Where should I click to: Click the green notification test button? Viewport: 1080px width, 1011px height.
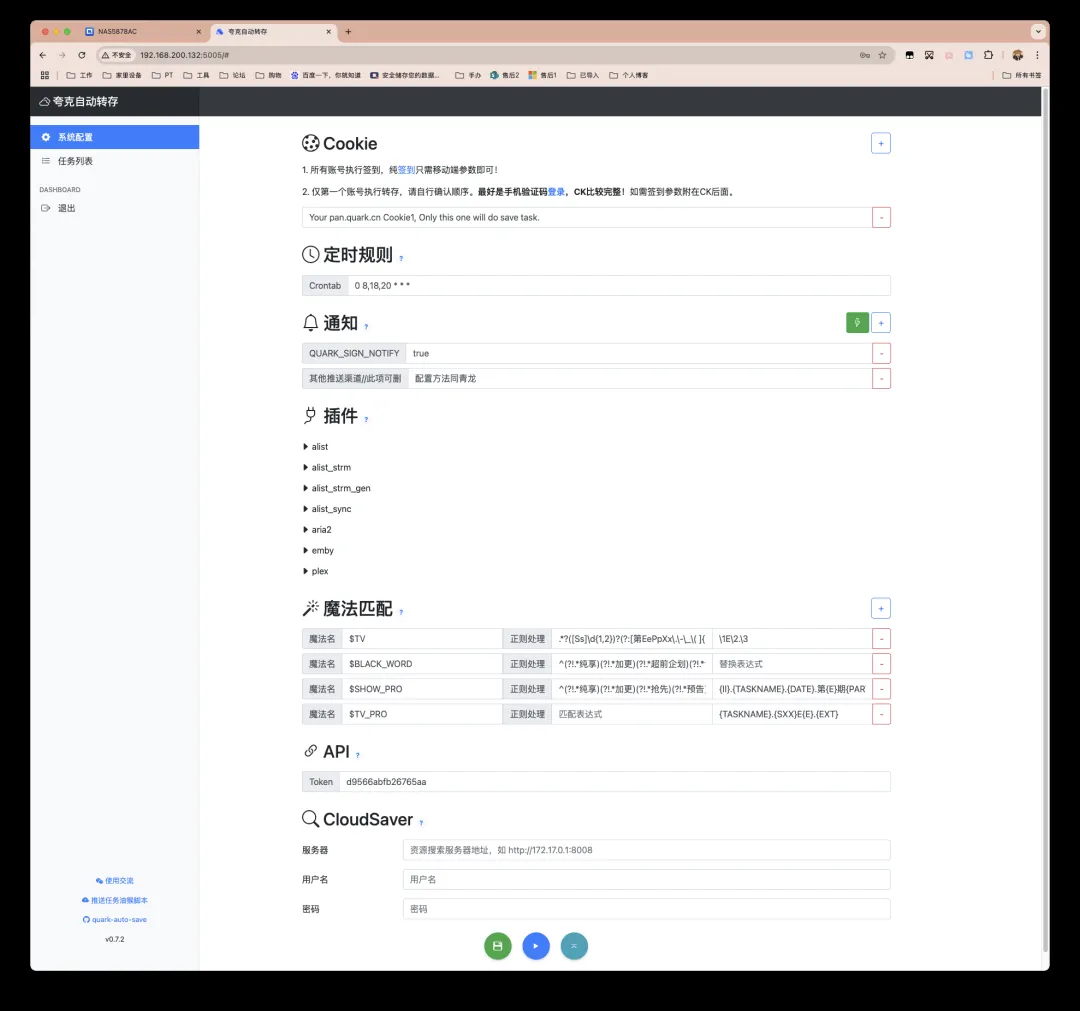(857, 322)
